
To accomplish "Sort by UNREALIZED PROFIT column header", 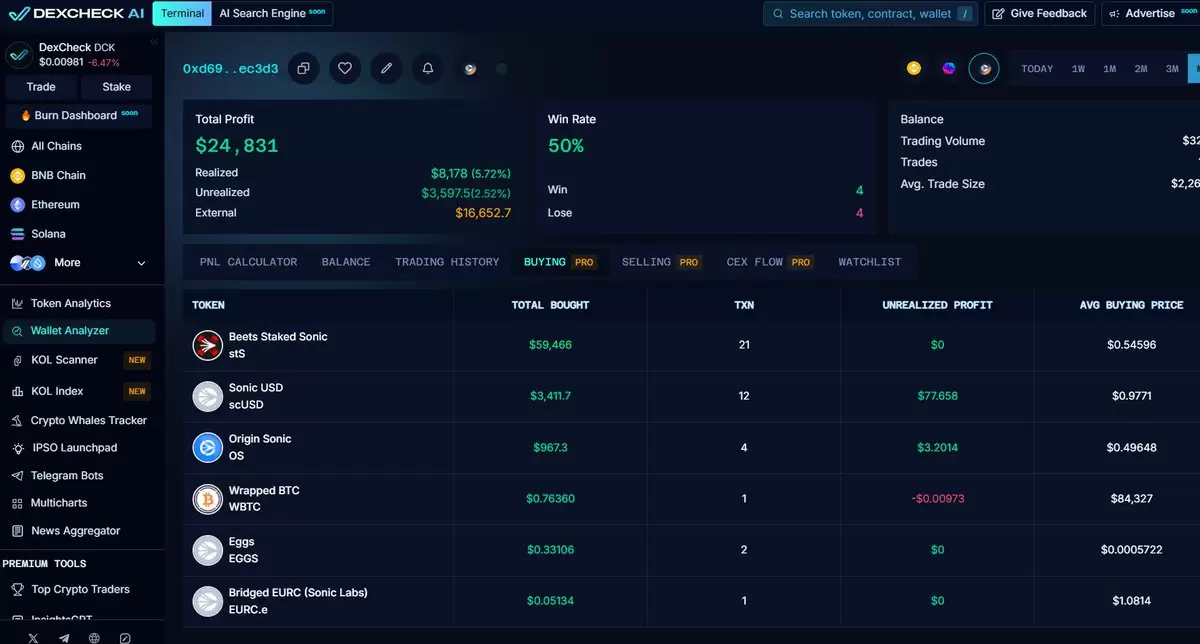I will point(937,305).
